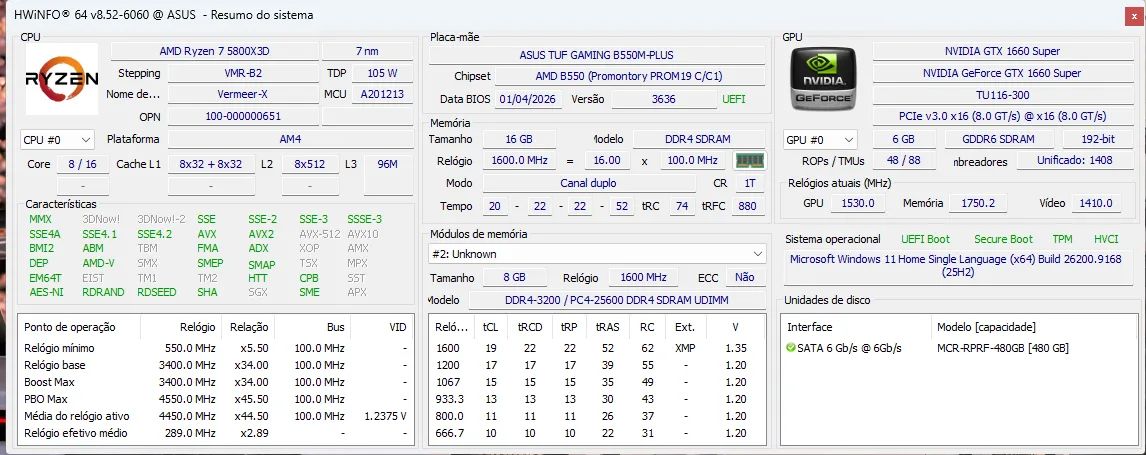Click the '8 / 16' core count field
The image size is (1146, 455).
[x=83, y=164]
